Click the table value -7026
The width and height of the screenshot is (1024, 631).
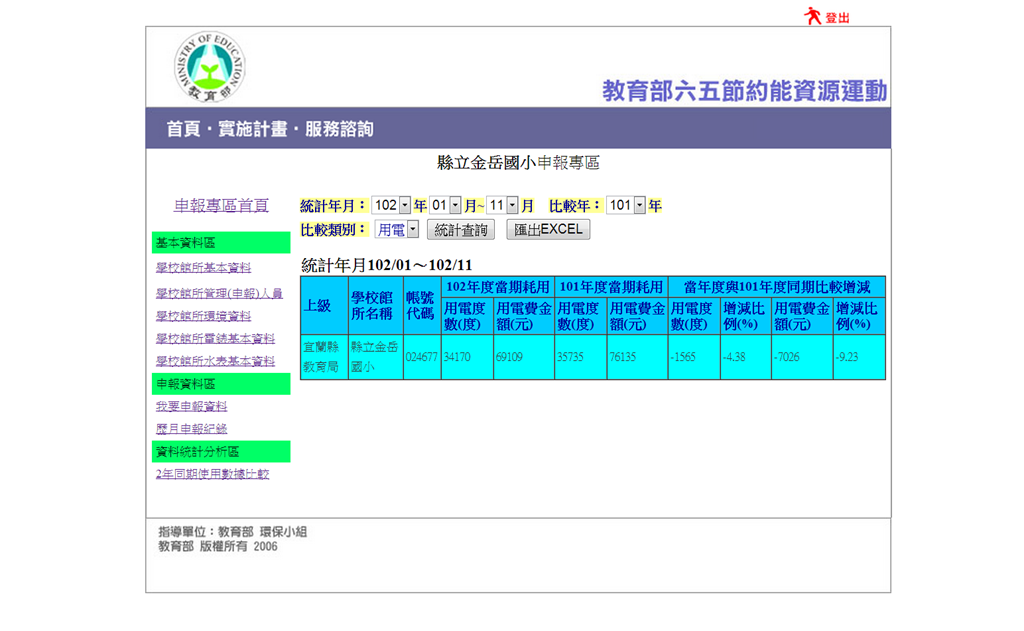click(786, 357)
